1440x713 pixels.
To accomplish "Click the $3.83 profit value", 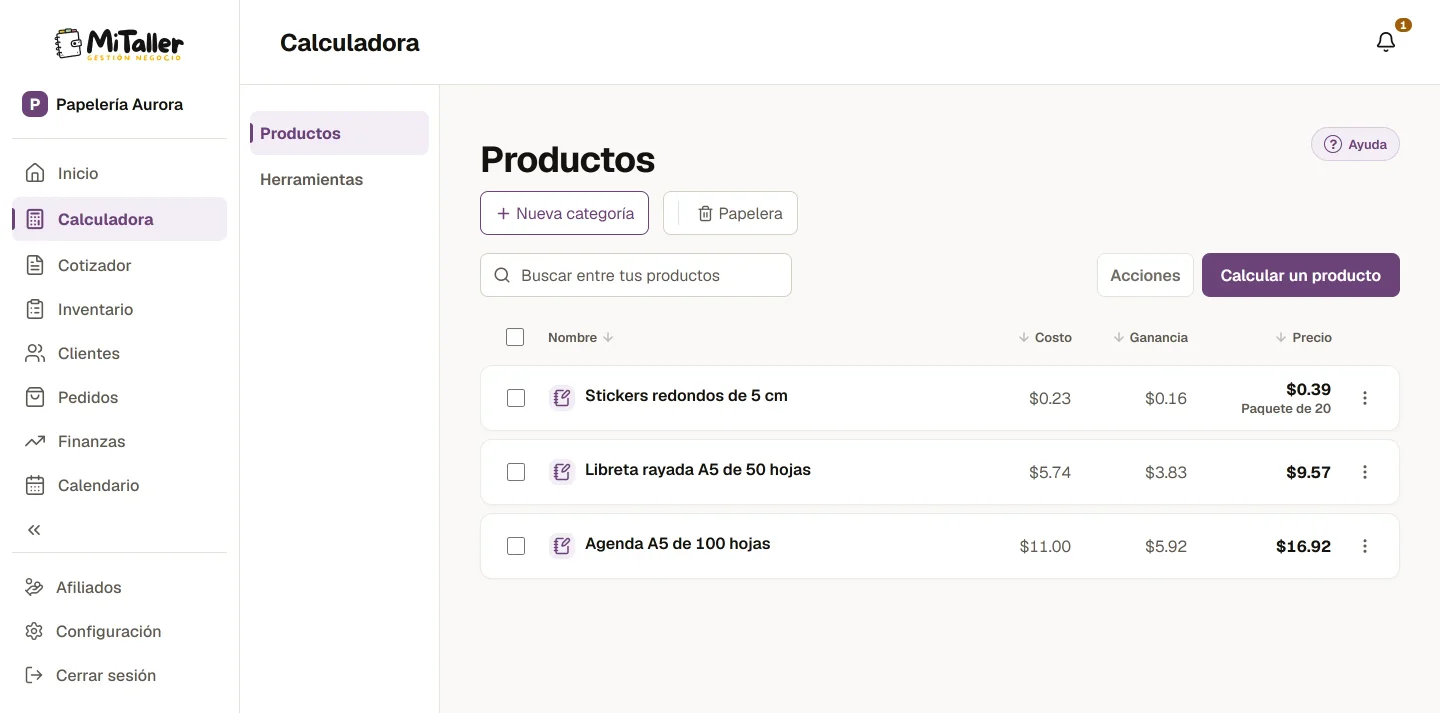I will pyautogui.click(x=1166, y=472).
